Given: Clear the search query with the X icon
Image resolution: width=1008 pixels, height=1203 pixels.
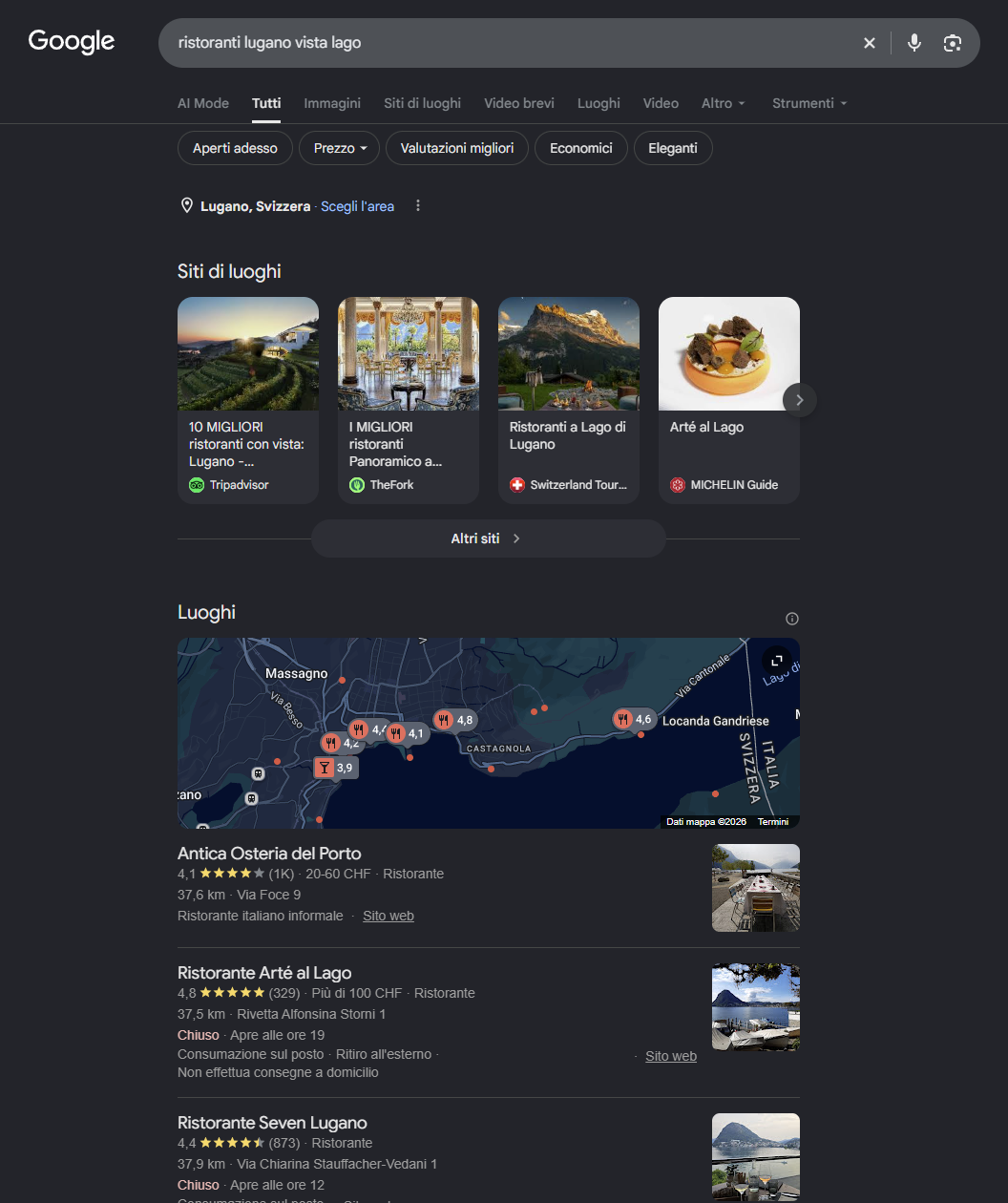Looking at the screenshot, I should point(870,43).
